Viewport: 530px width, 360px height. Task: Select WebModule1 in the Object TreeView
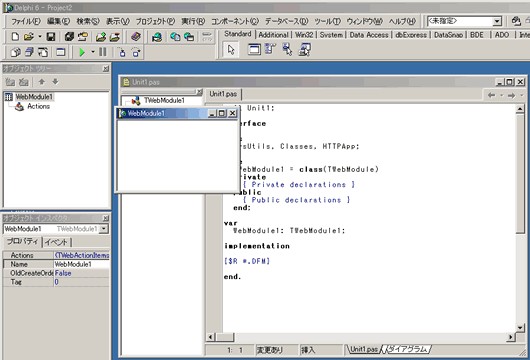click(34, 97)
